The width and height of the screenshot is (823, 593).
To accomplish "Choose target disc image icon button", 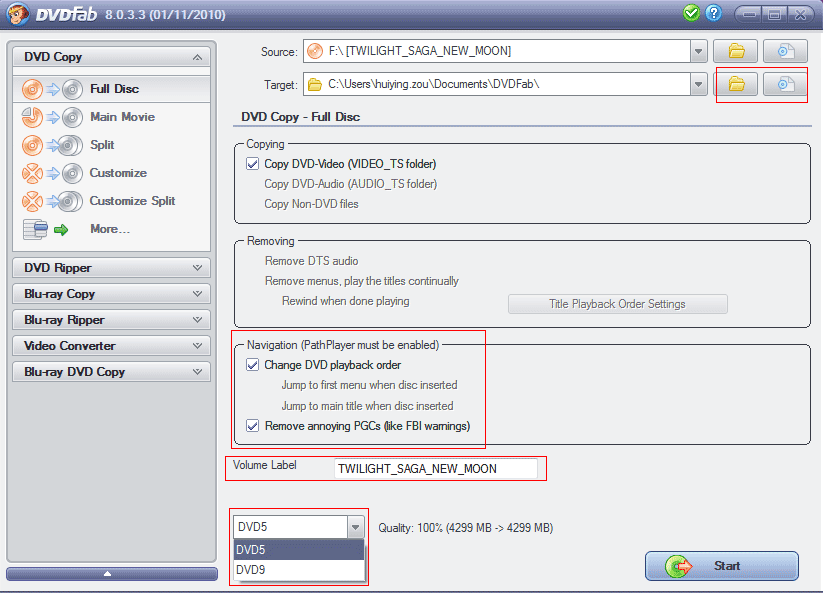I will pyautogui.click(x=785, y=84).
